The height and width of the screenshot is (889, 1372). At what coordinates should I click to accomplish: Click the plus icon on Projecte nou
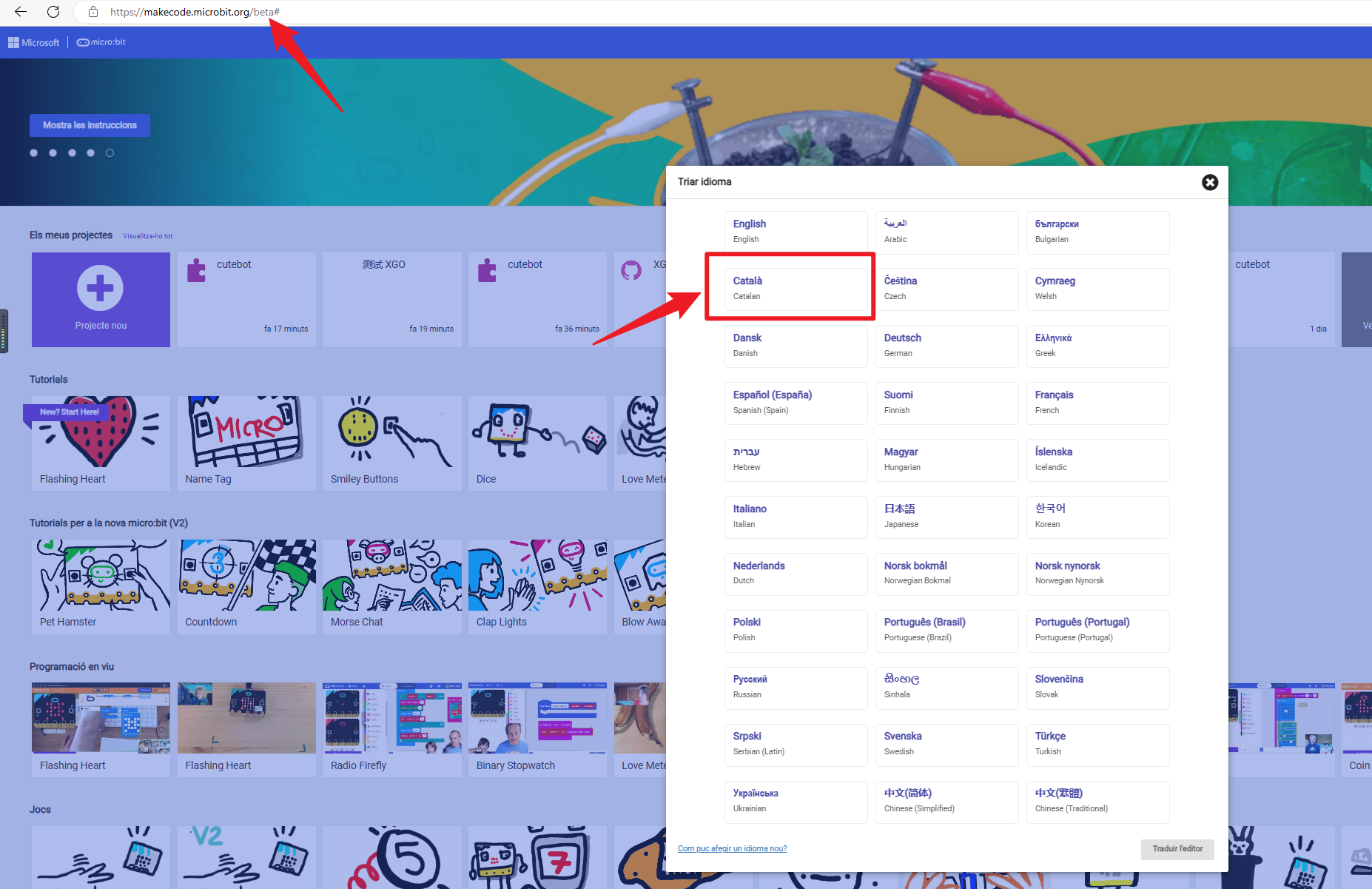pyautogui.click(x=101, y=289)
